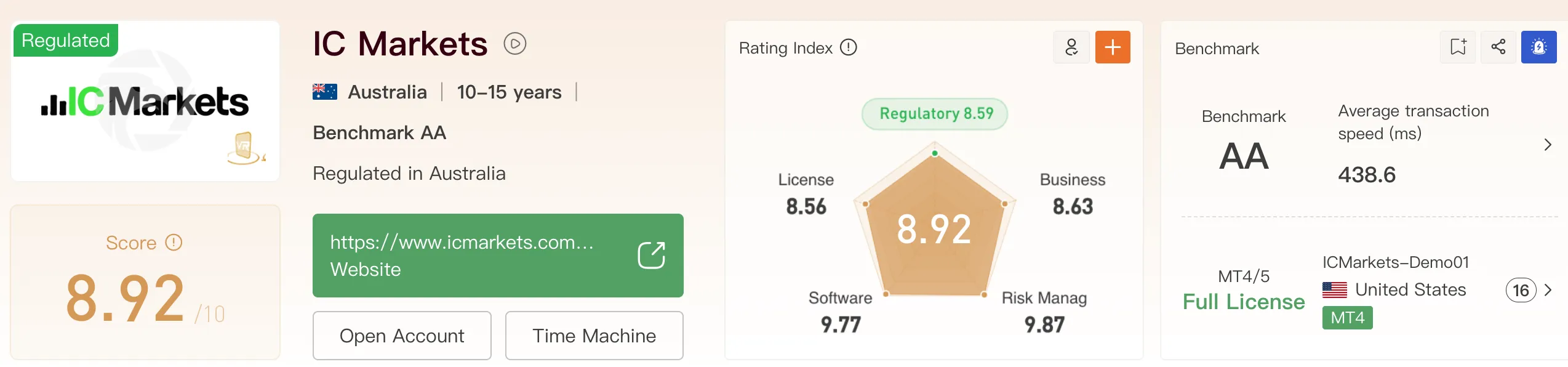This screenshot has height=367, width=1568.
Task: Click the Australian flag icon
Action: click(x=324, y=92)
